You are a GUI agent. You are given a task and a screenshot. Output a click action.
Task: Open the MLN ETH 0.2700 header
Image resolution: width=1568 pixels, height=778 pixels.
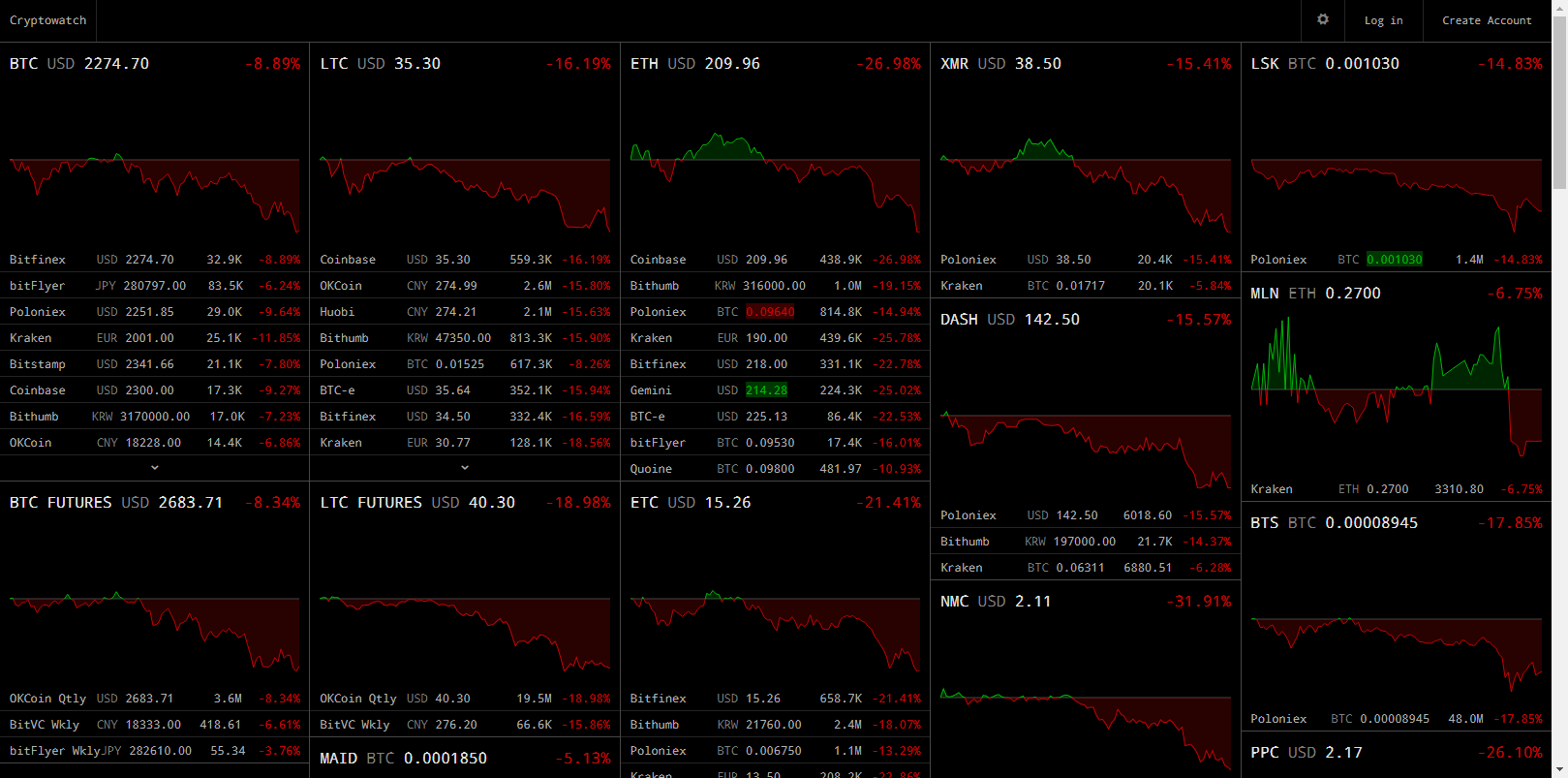point(1397,294)
